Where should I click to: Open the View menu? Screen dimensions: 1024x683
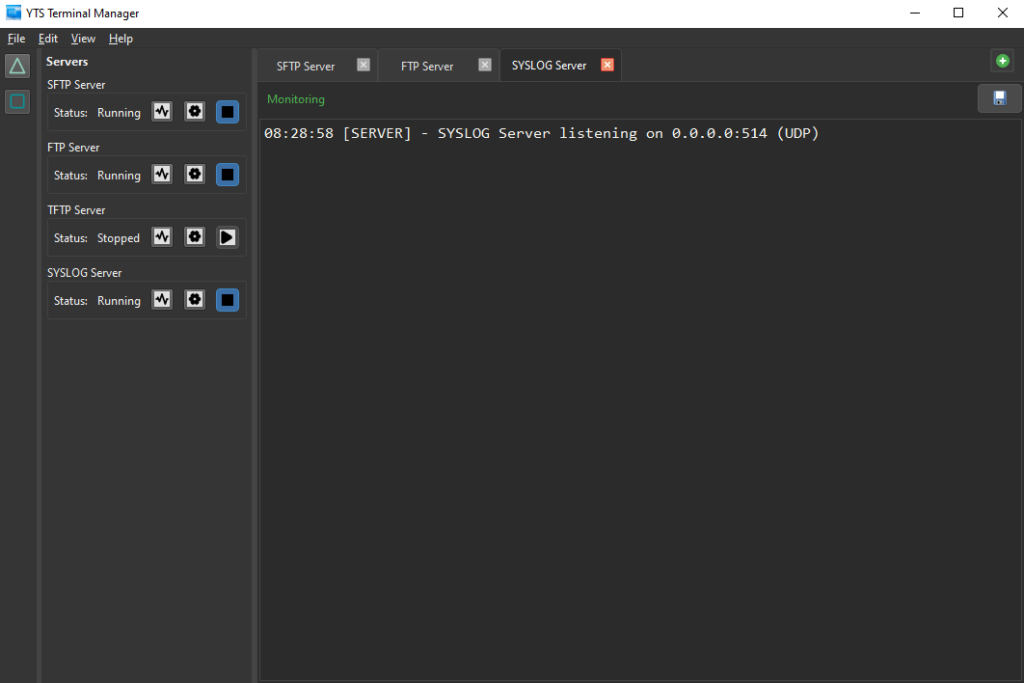83,38
